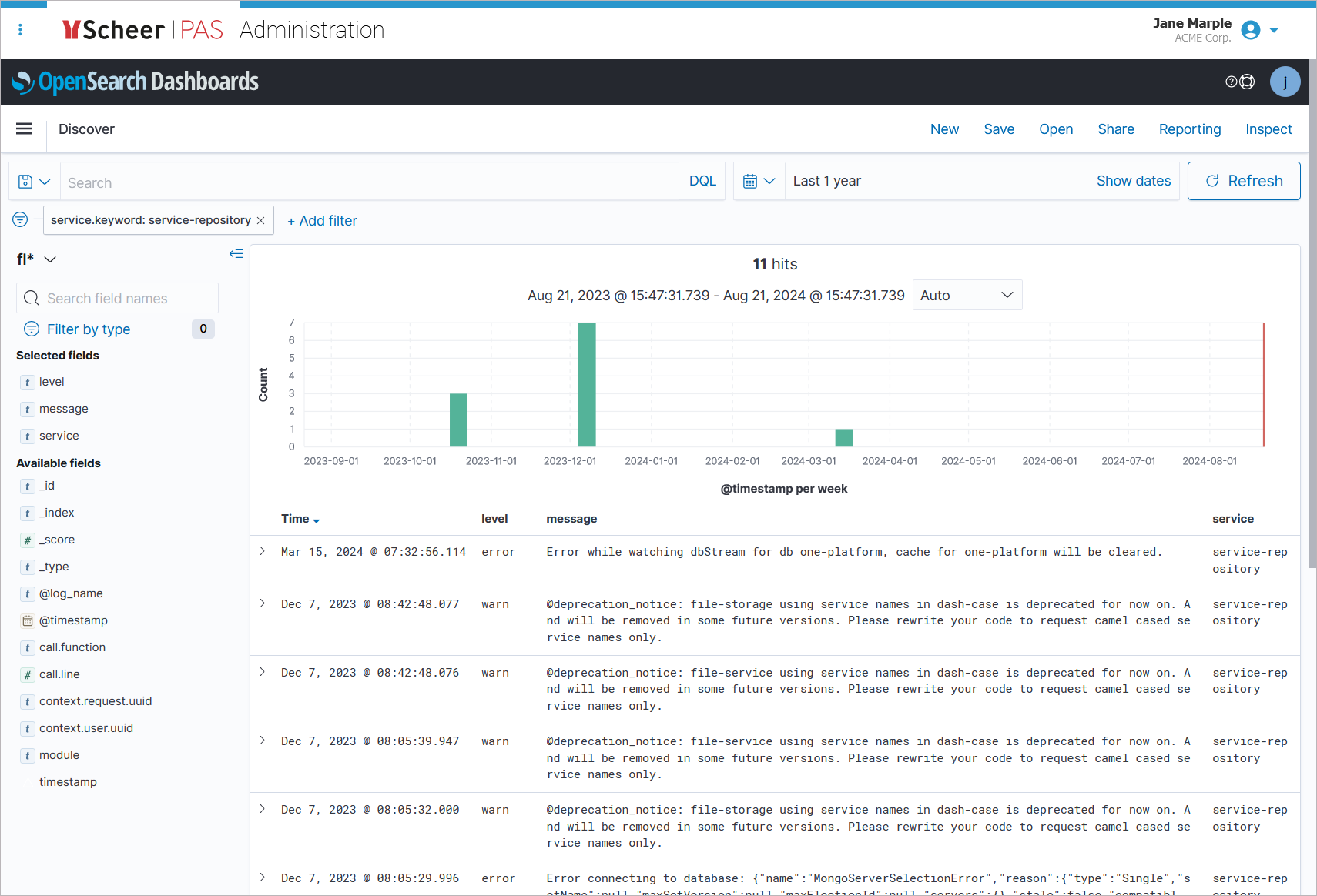Open the help question mark icon in the header
Screen dimensions: 1317x896
tap(1230, 81)
